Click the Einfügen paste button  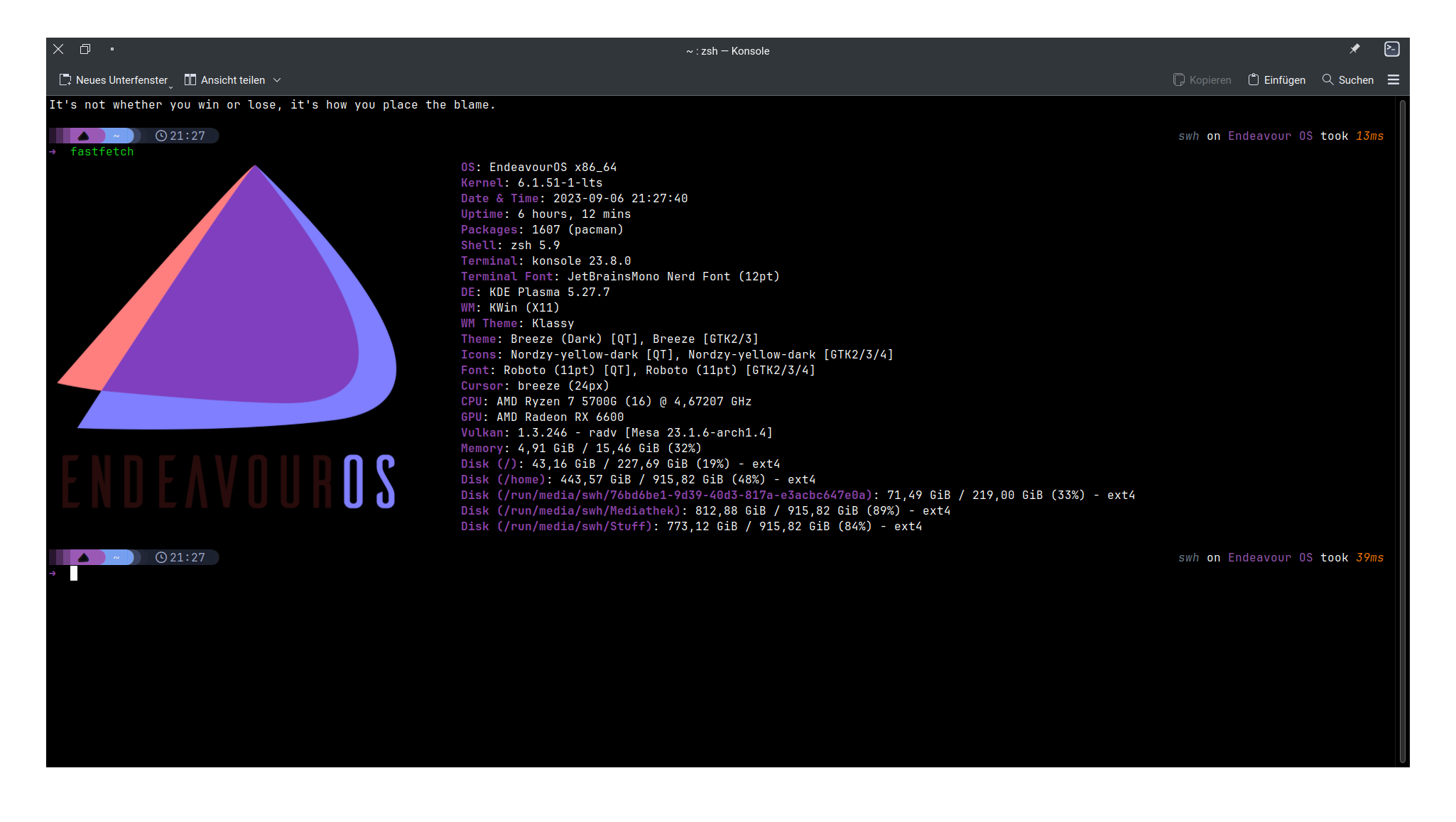[x=1277, y=80]
